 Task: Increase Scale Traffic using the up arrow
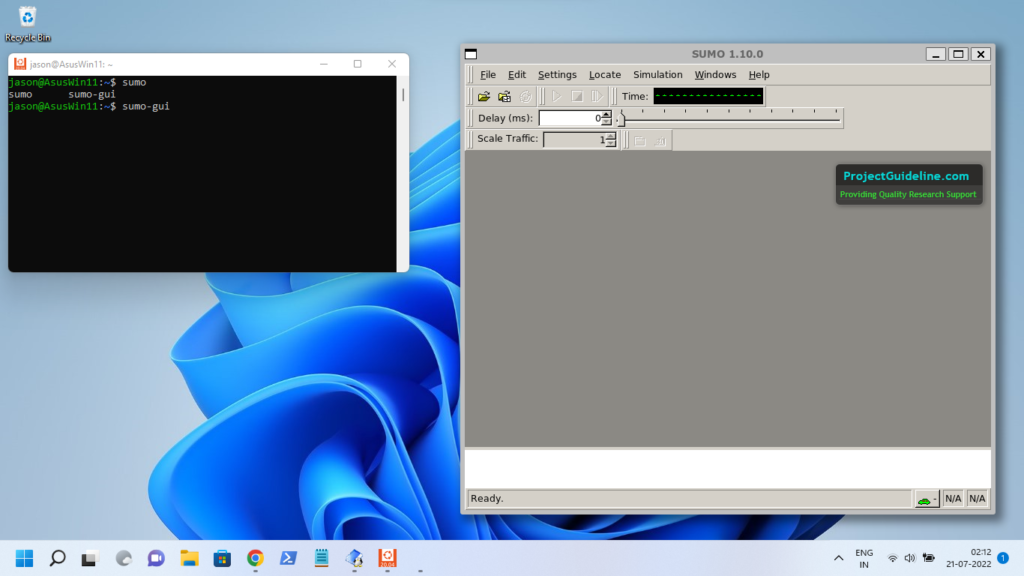coord(611,135)
